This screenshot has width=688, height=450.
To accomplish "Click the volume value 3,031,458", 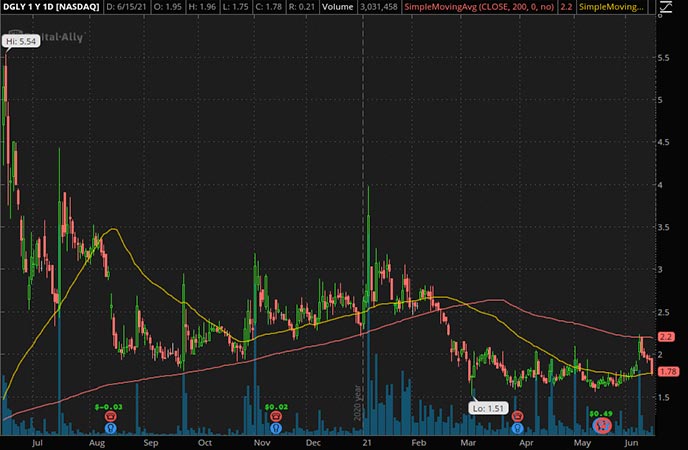I will point(379,7).
